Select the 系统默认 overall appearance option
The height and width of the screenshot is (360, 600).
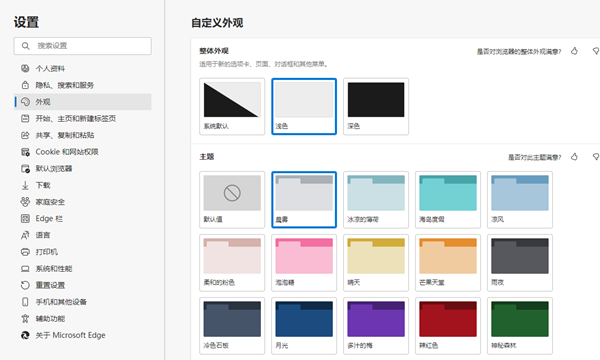pyautogui.click(x=232, y=106)
